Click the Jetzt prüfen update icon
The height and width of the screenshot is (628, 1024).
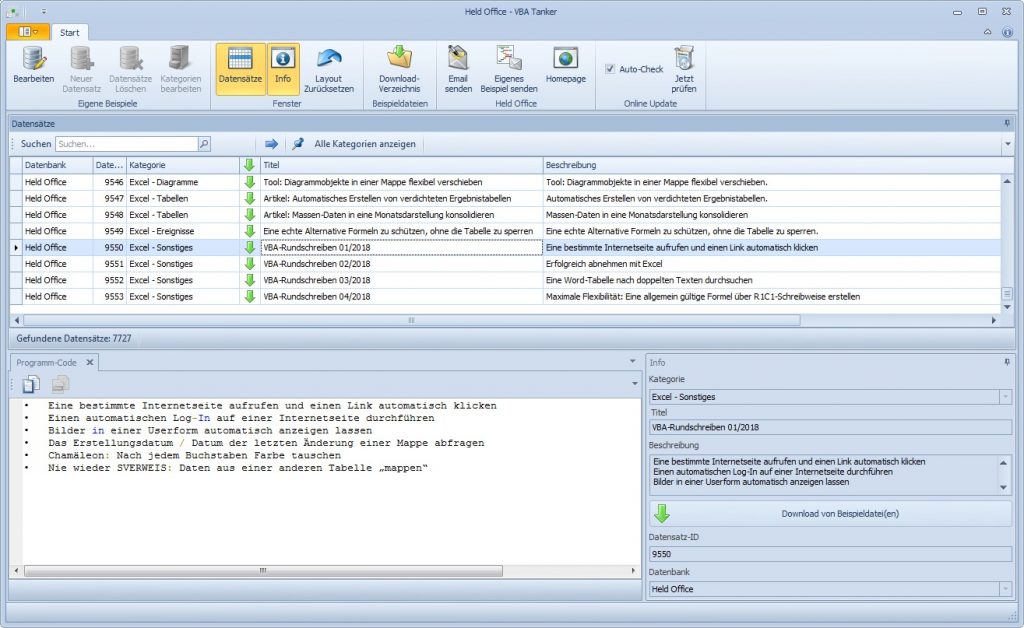[x=683, y=68]
